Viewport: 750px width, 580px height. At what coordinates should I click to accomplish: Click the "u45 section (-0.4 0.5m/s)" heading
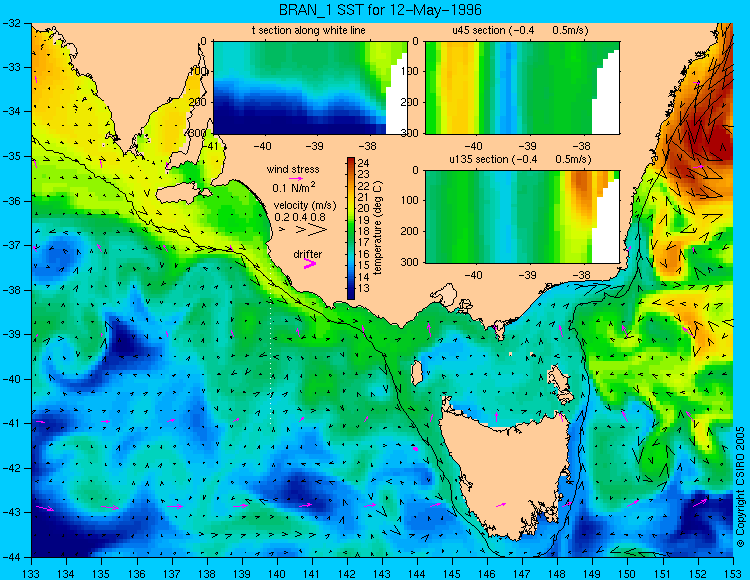pos(520,30)
